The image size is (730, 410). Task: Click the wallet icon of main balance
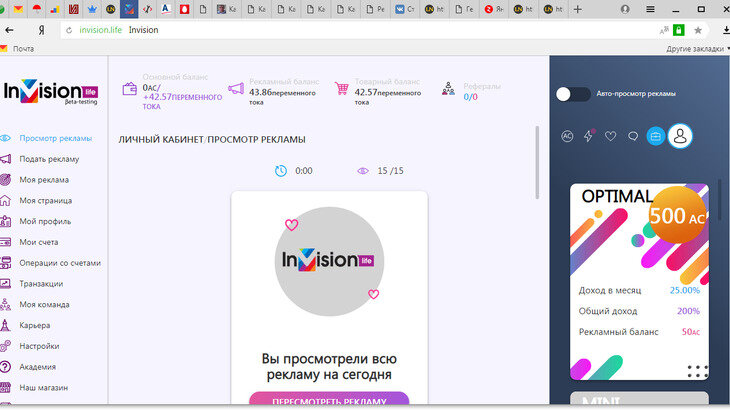point(129,88)
